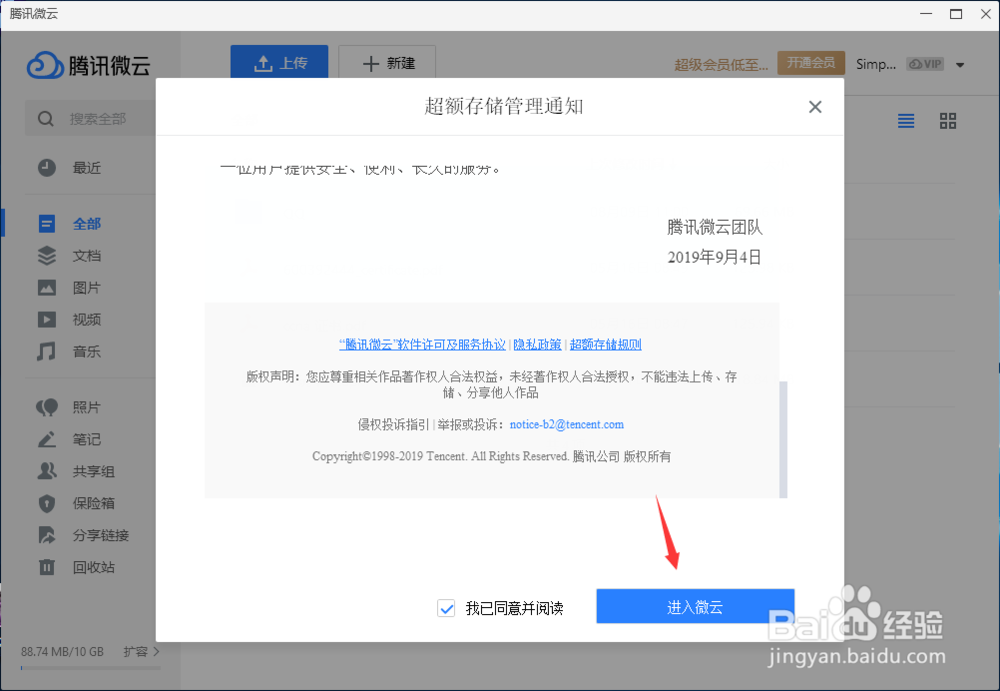Select the 回收站 sidebar label
The image size is (1000, 691).
coord(94,567)
